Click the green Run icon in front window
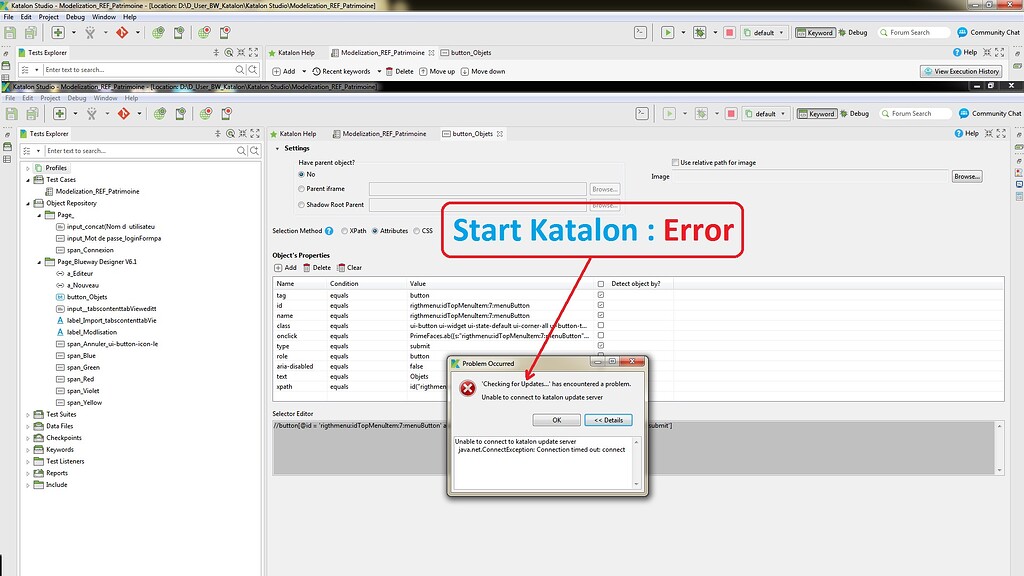The height and width of the screenshot is (576, 1024). point(669,114)
